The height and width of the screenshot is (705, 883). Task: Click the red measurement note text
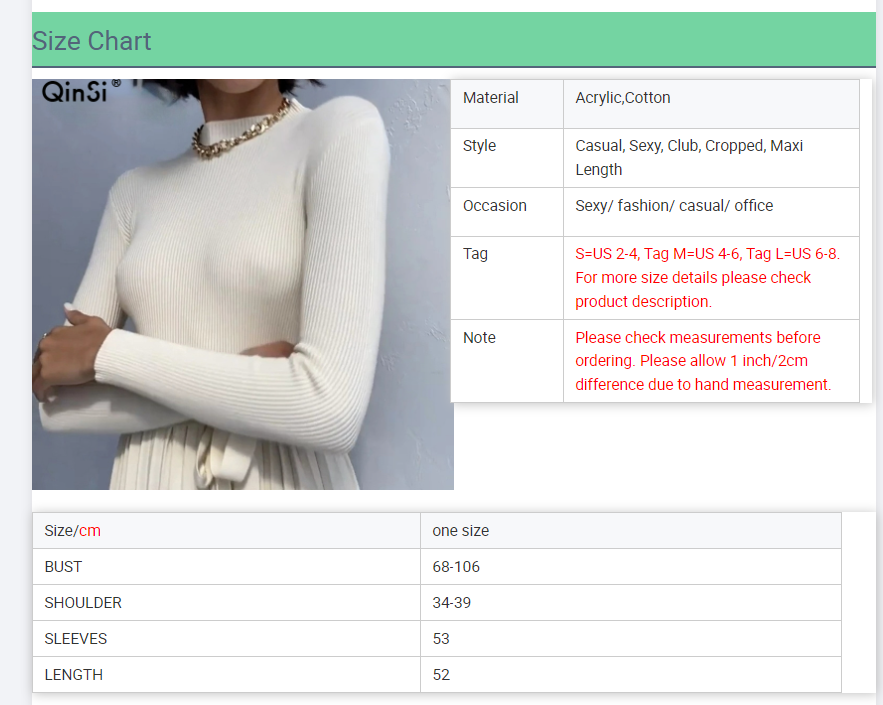tap(702, 361)
